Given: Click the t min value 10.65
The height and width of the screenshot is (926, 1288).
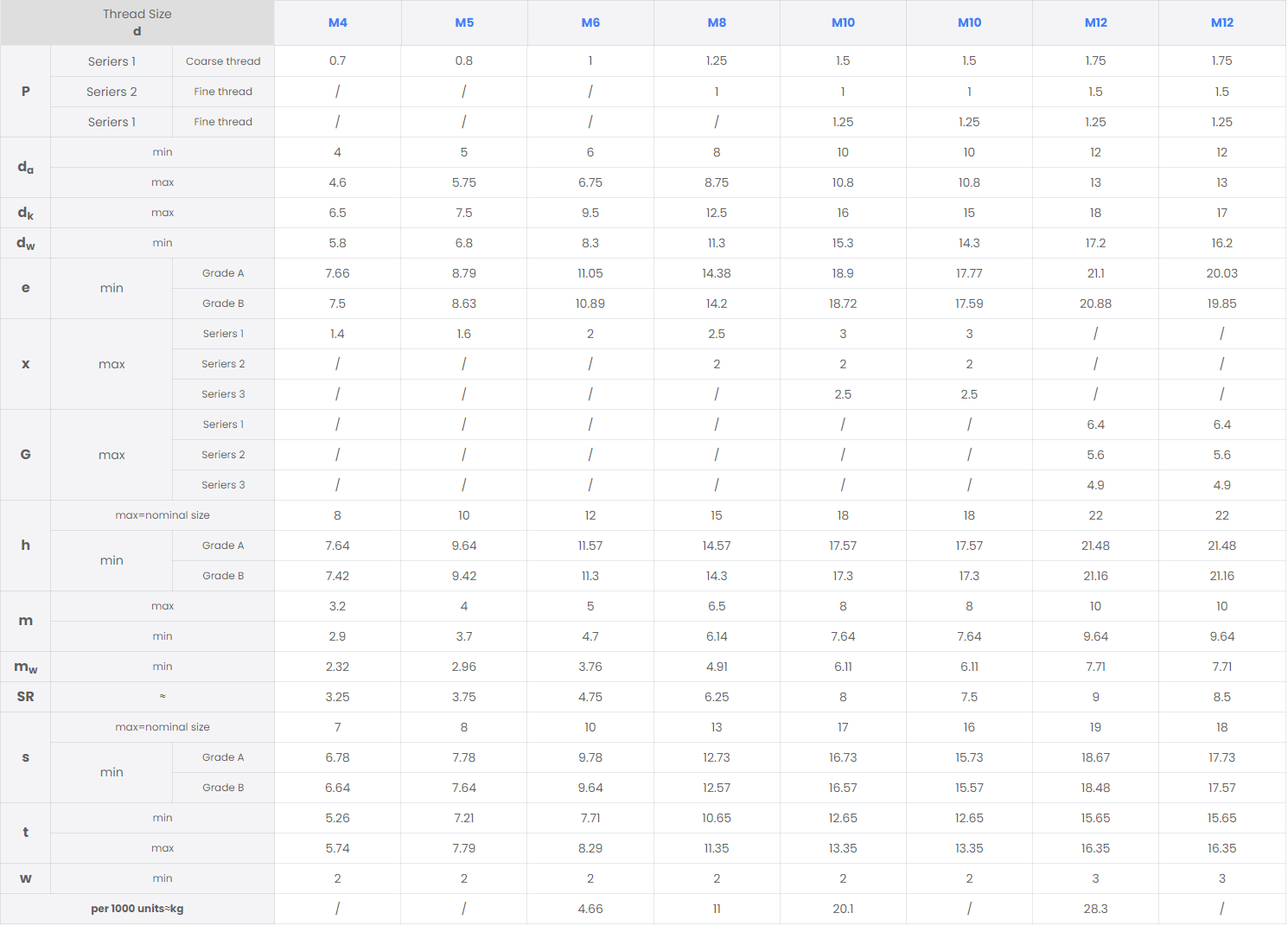Looking at the screenshot, I should click(x=717, y=818).
